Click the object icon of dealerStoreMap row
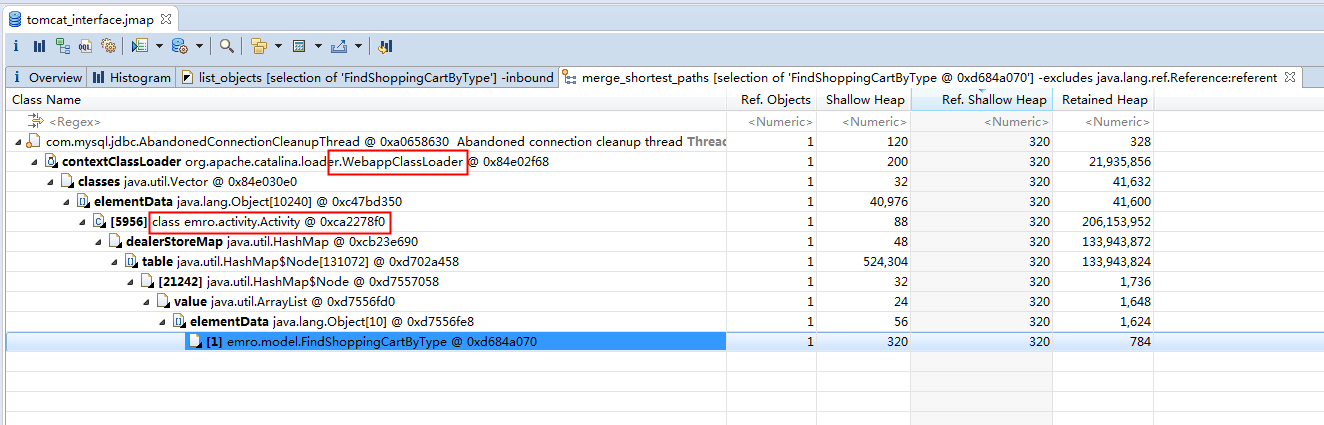This screenshot has width=1324, height=425. 115,242
